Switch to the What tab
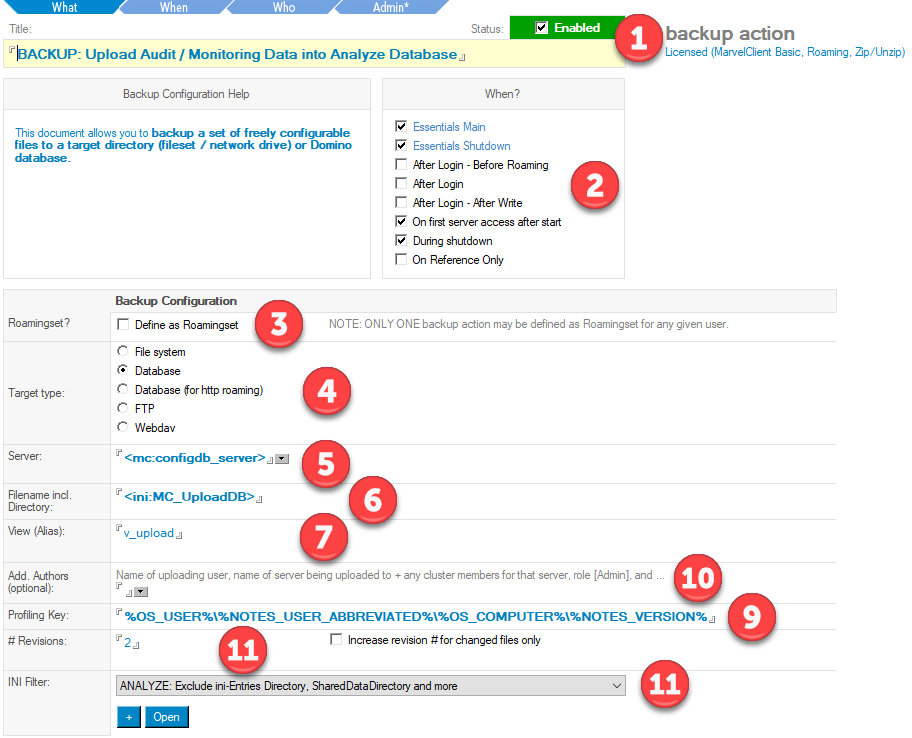The image size is (912, 738). pyautogui.click(x=64, y=7)
